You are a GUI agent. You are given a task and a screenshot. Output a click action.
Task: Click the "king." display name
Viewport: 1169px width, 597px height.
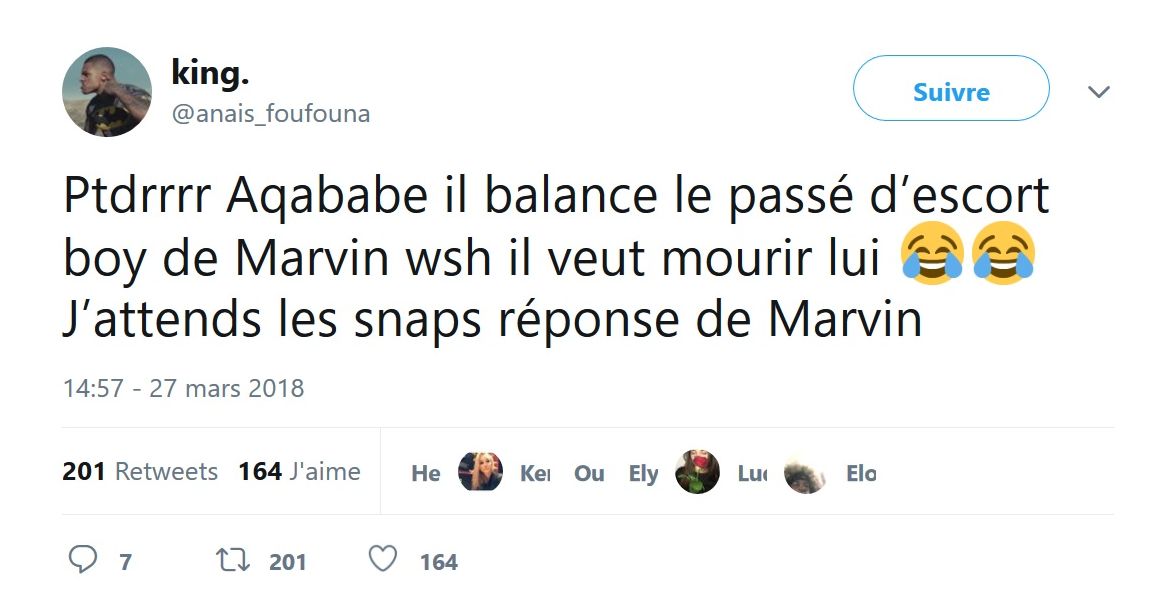click(x=210, y=72)
